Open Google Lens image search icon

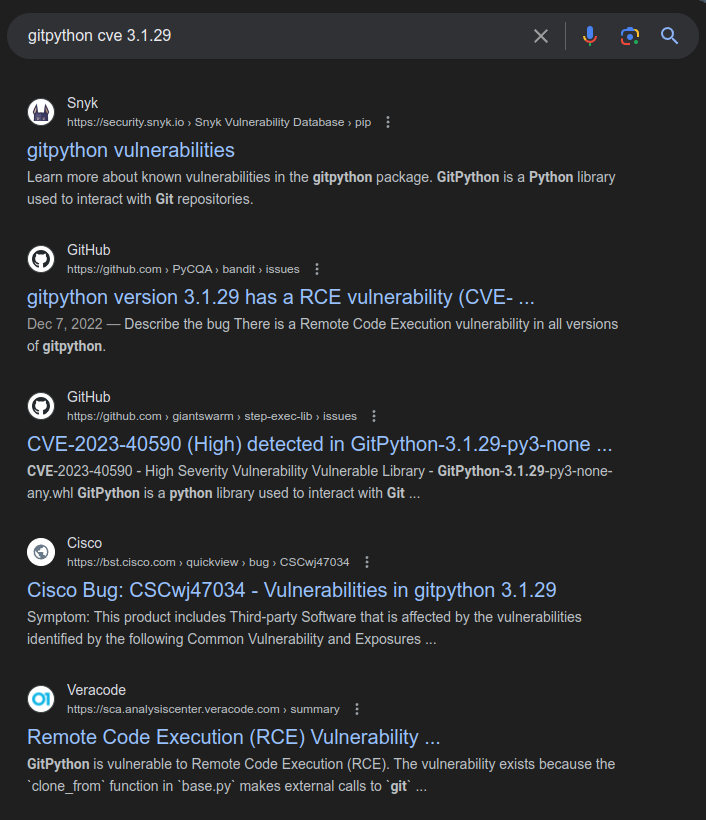pyautogui.click(x=629, y=36)
